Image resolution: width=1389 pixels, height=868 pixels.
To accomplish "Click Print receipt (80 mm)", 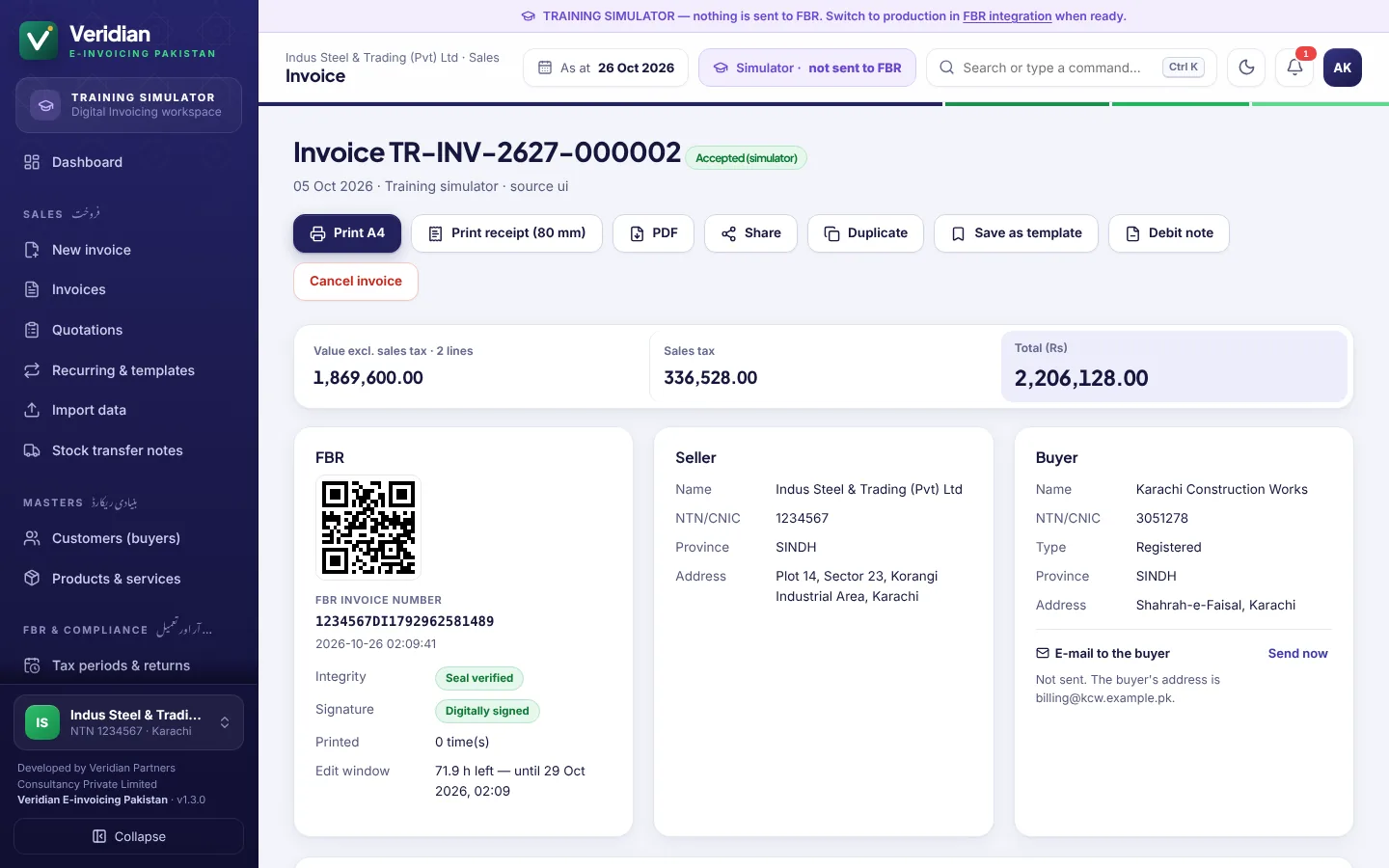I will (506, 233).
